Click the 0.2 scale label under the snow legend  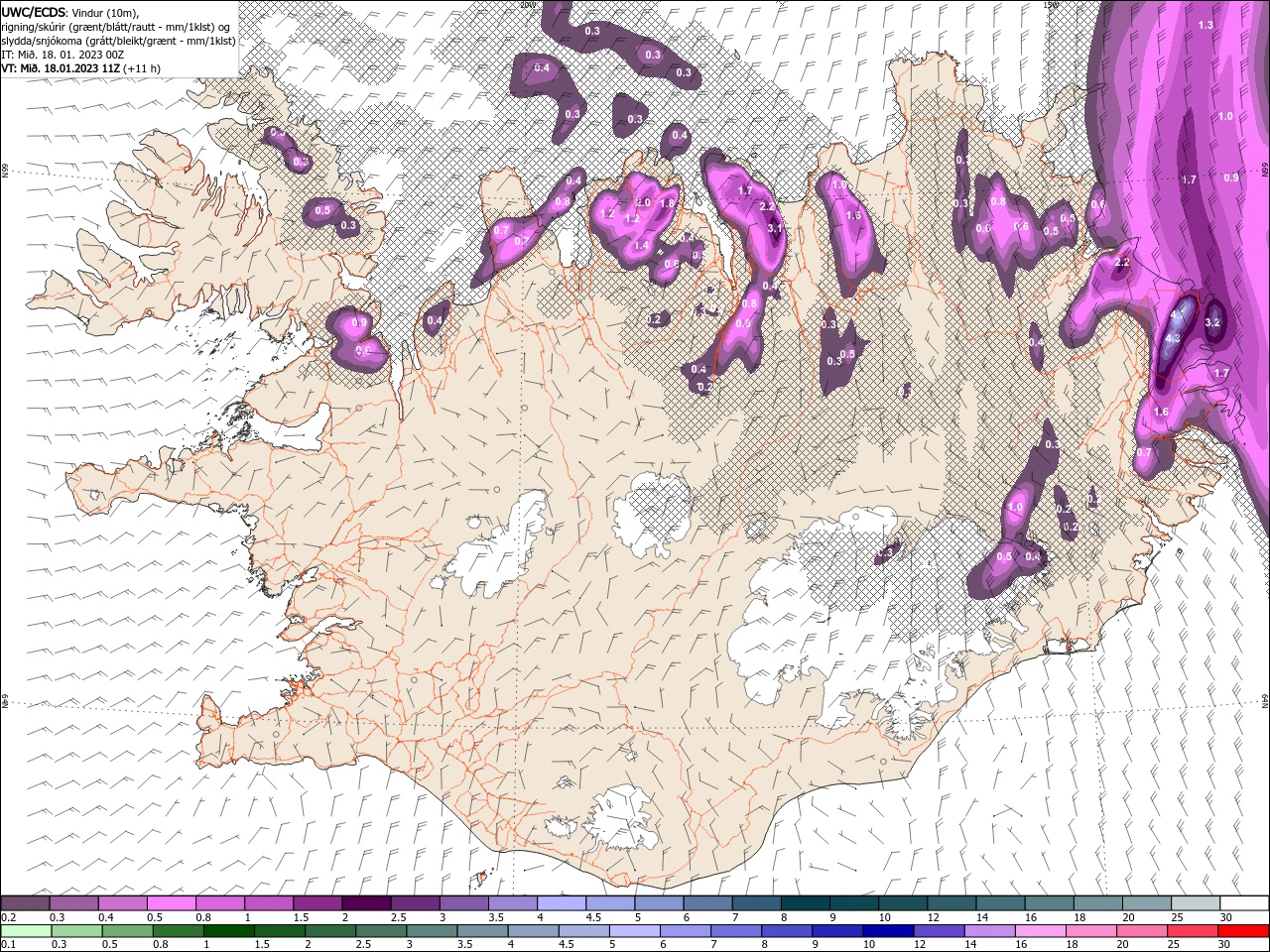click(9, 917)
